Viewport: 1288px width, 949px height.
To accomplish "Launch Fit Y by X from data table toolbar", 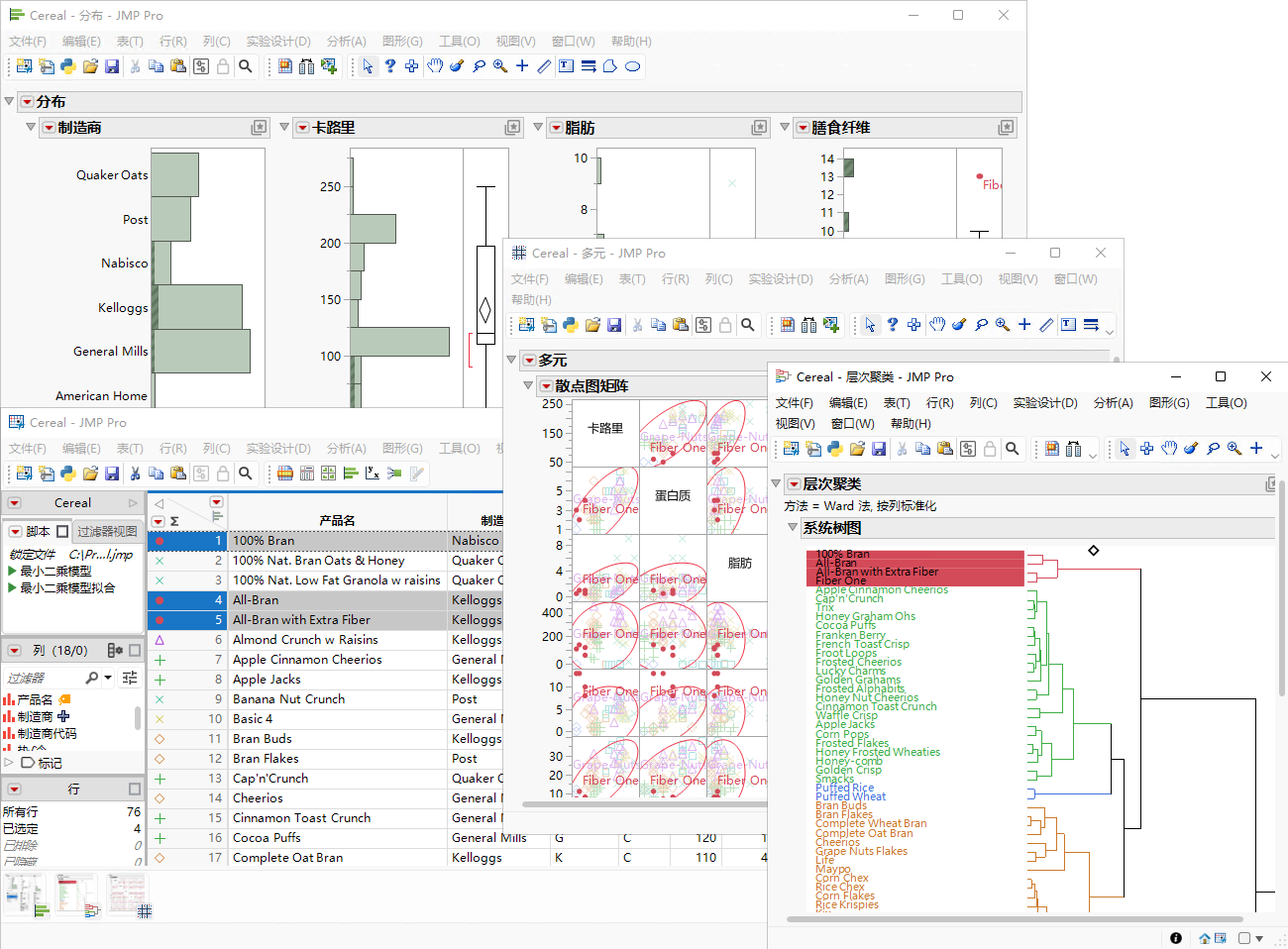I will click(373, 474).
